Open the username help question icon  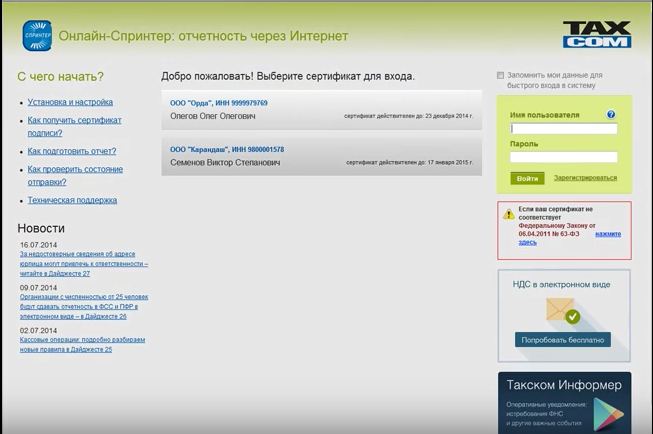click(x=611, y=115)
